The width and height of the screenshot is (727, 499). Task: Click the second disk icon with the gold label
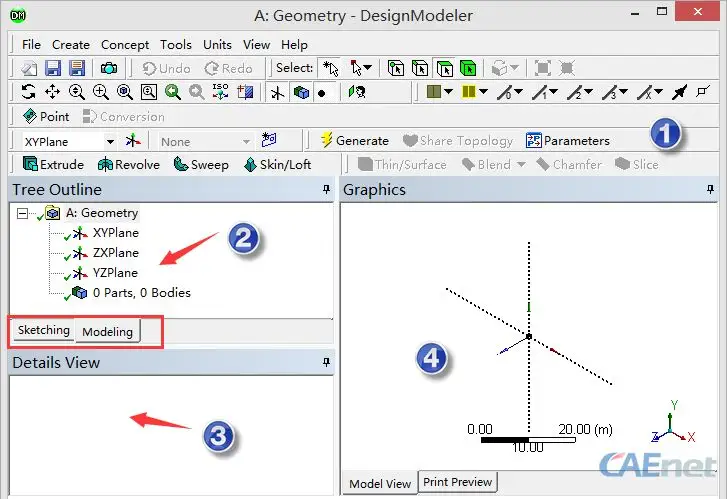[77, 69]
